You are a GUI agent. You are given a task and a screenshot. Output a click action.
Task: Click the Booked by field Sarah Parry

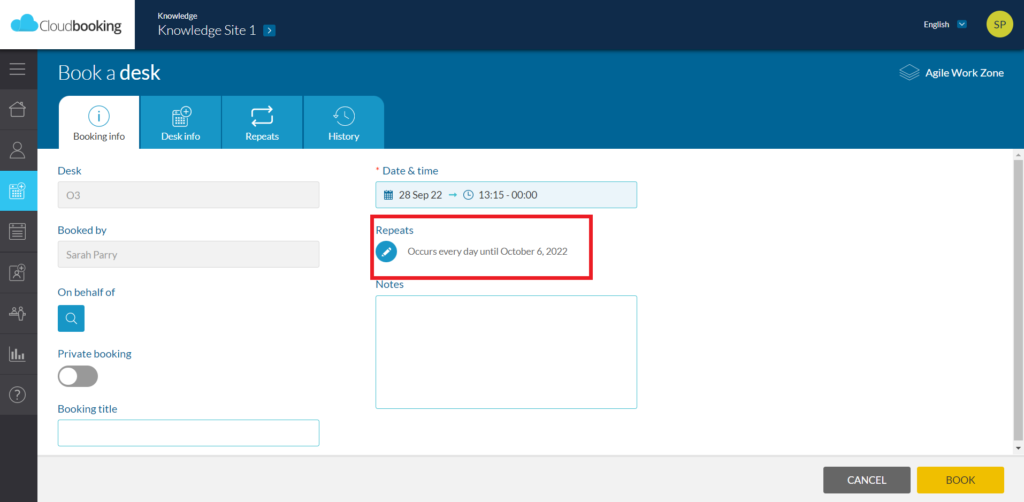189,254
